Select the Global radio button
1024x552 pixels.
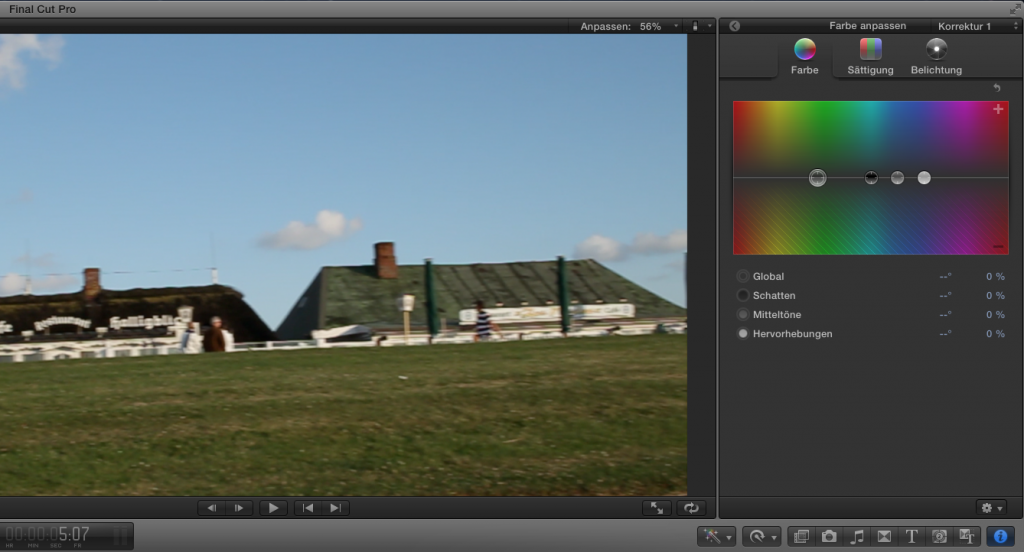[x=743, y=276]
